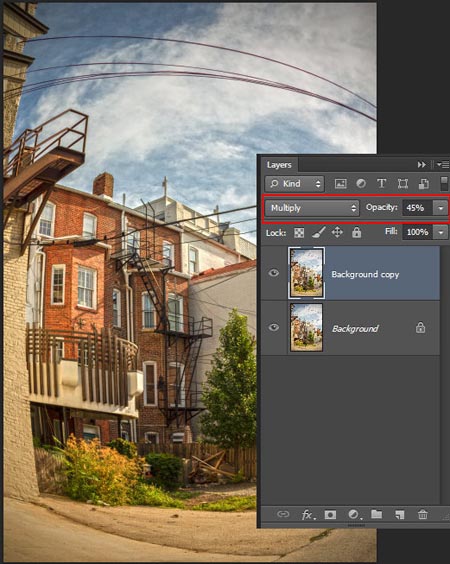The image size is (450, 564).
Task: Create new fill or adjustment layer
Action: coord(354,514)
